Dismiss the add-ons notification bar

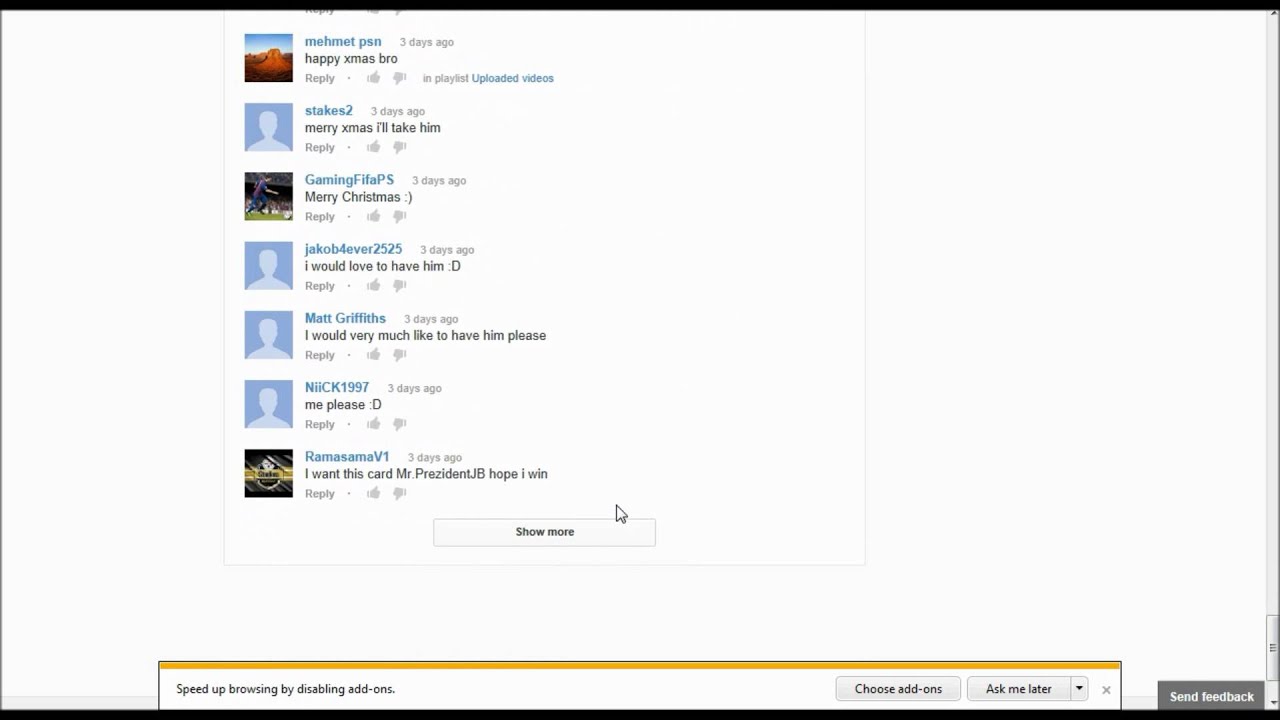tap(1106, 690)
